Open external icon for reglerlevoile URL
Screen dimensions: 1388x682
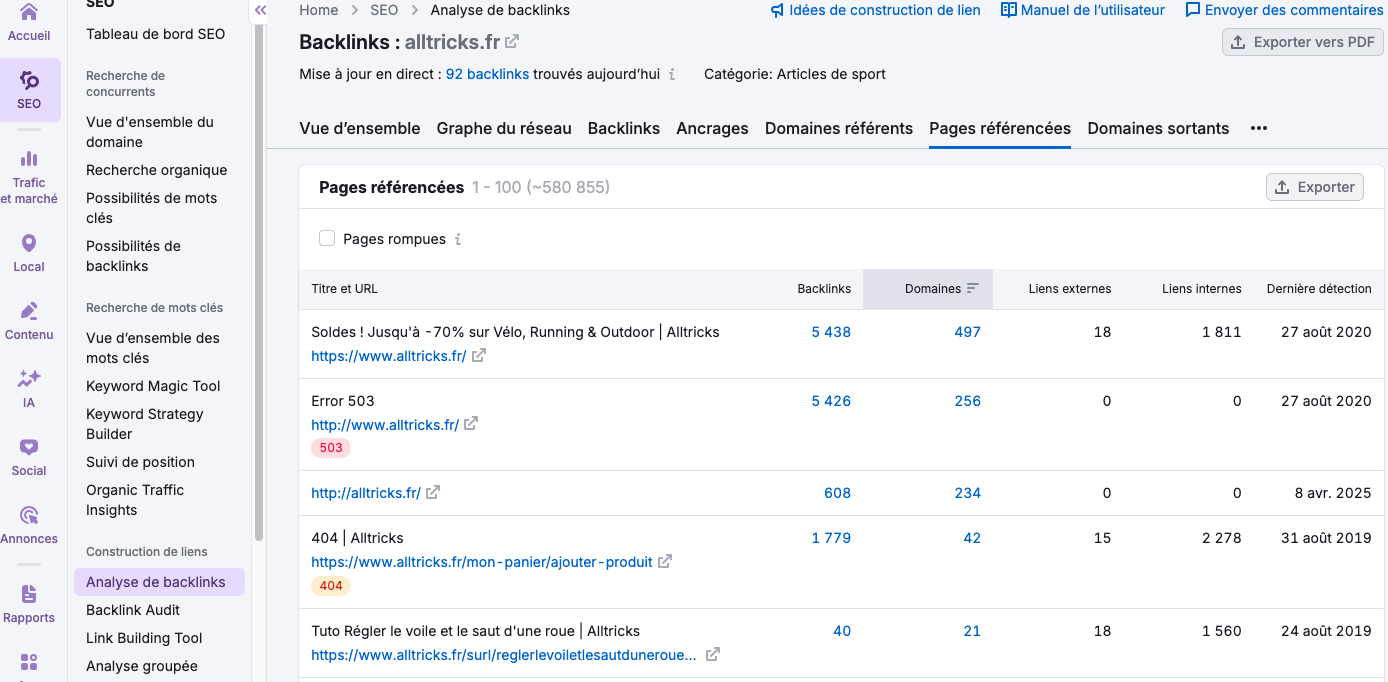713,654
